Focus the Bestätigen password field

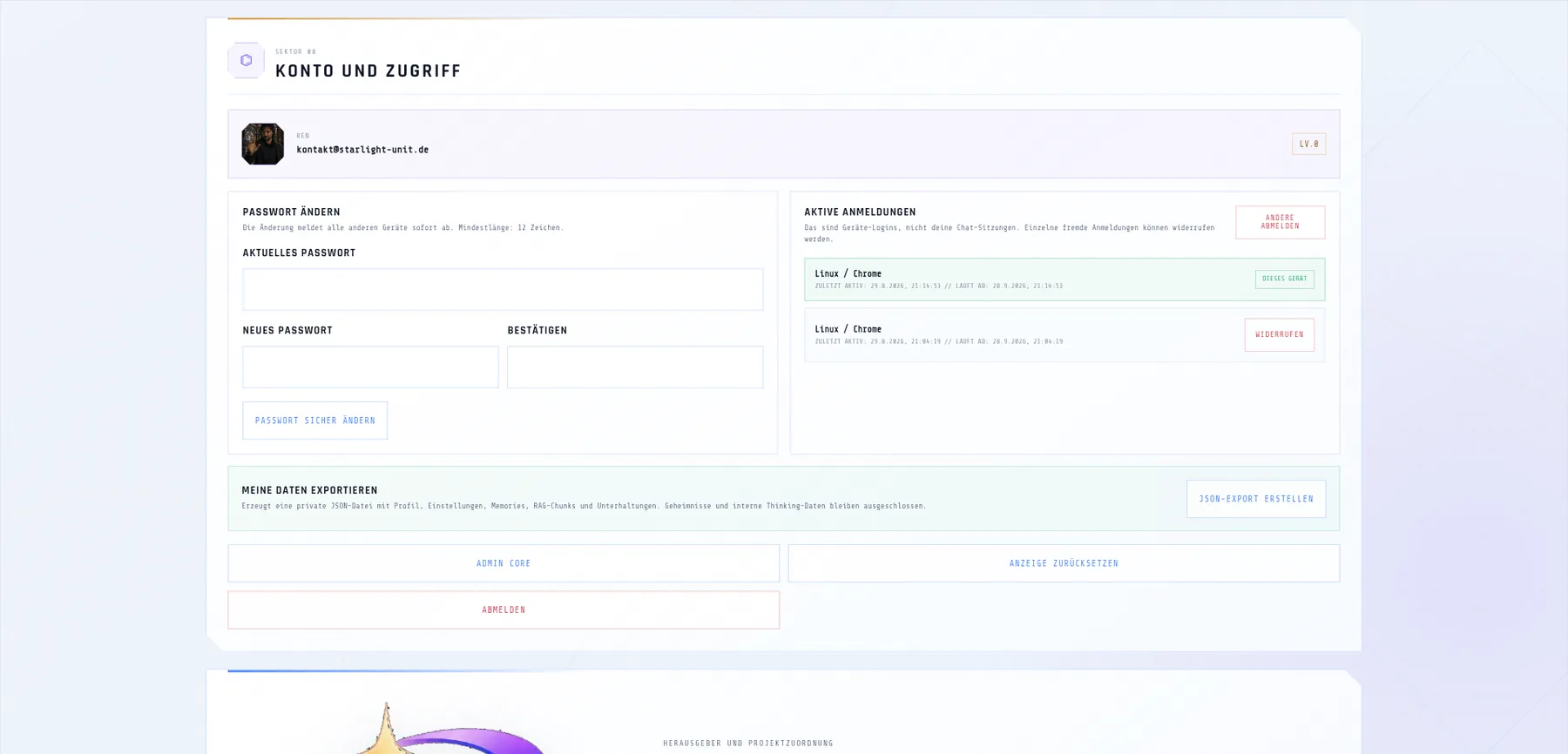point(635,367)
